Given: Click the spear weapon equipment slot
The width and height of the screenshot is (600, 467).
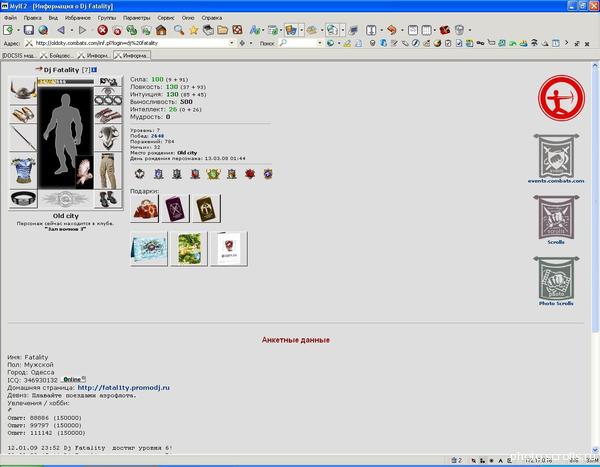Looking at the screenshot, I should pyautogui.click(x=23, y=138).
